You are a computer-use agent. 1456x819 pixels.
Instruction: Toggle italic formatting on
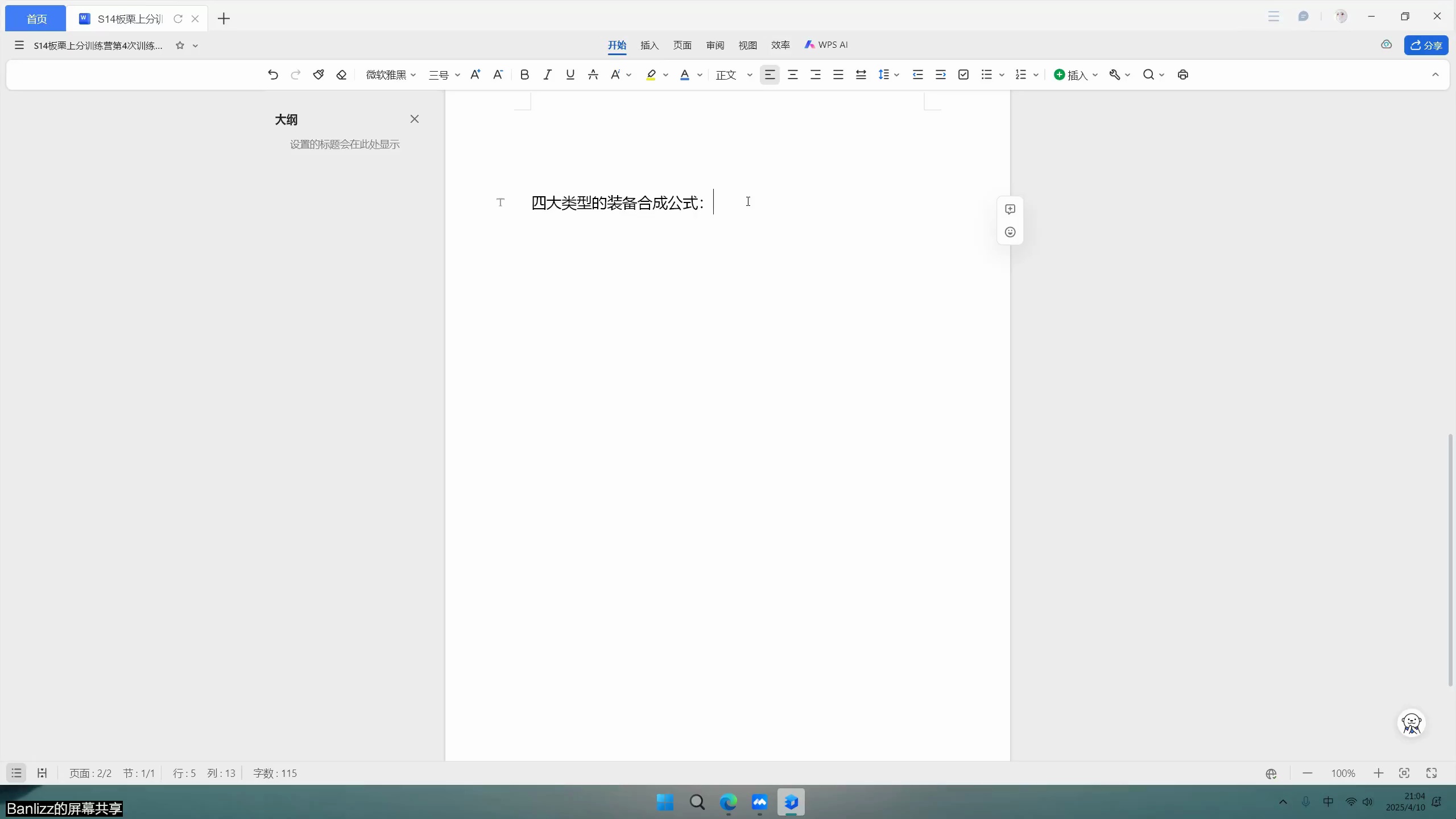[547, 75]
